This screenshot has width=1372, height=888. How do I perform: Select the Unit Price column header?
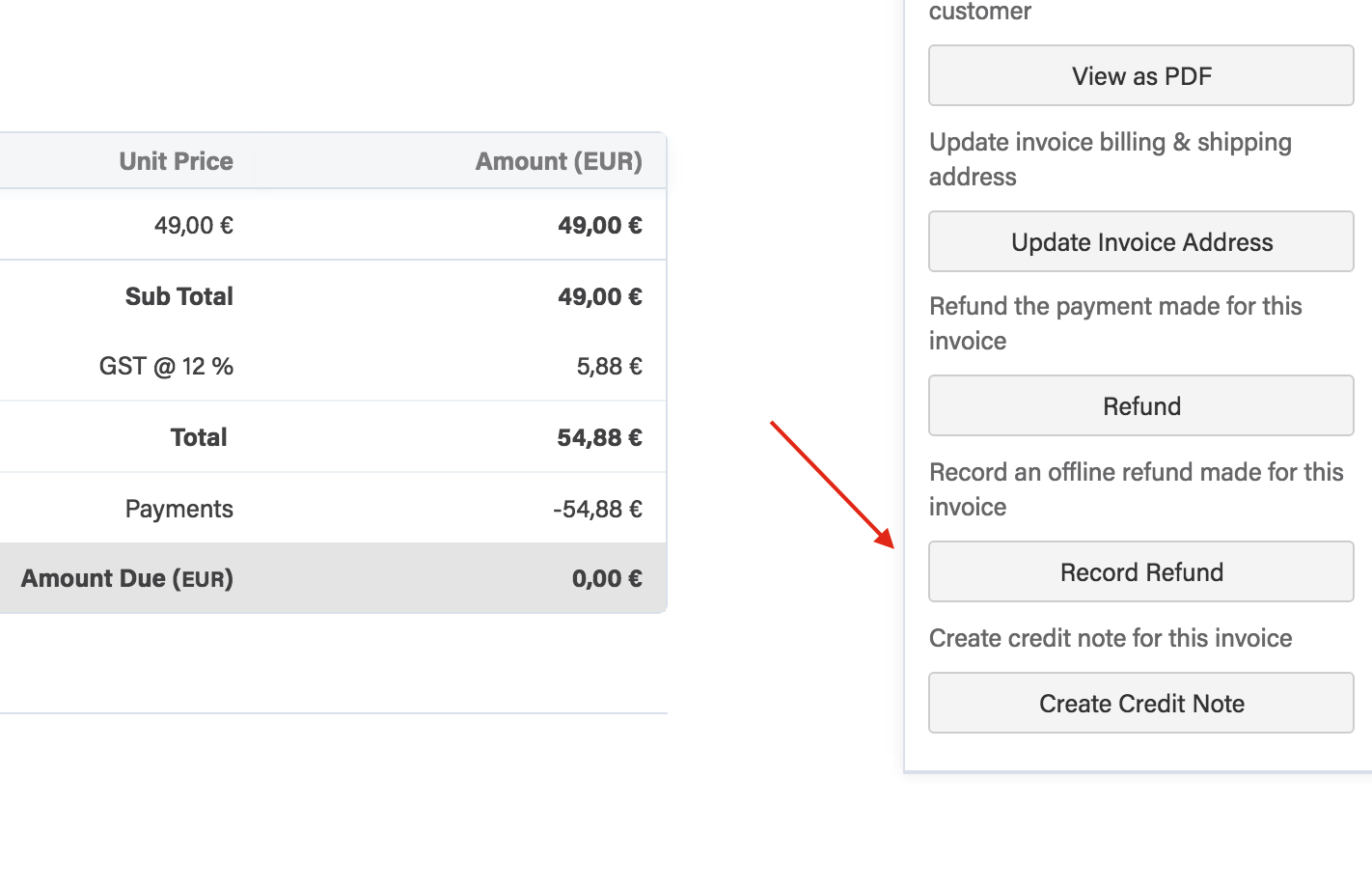tap(176, 160)
